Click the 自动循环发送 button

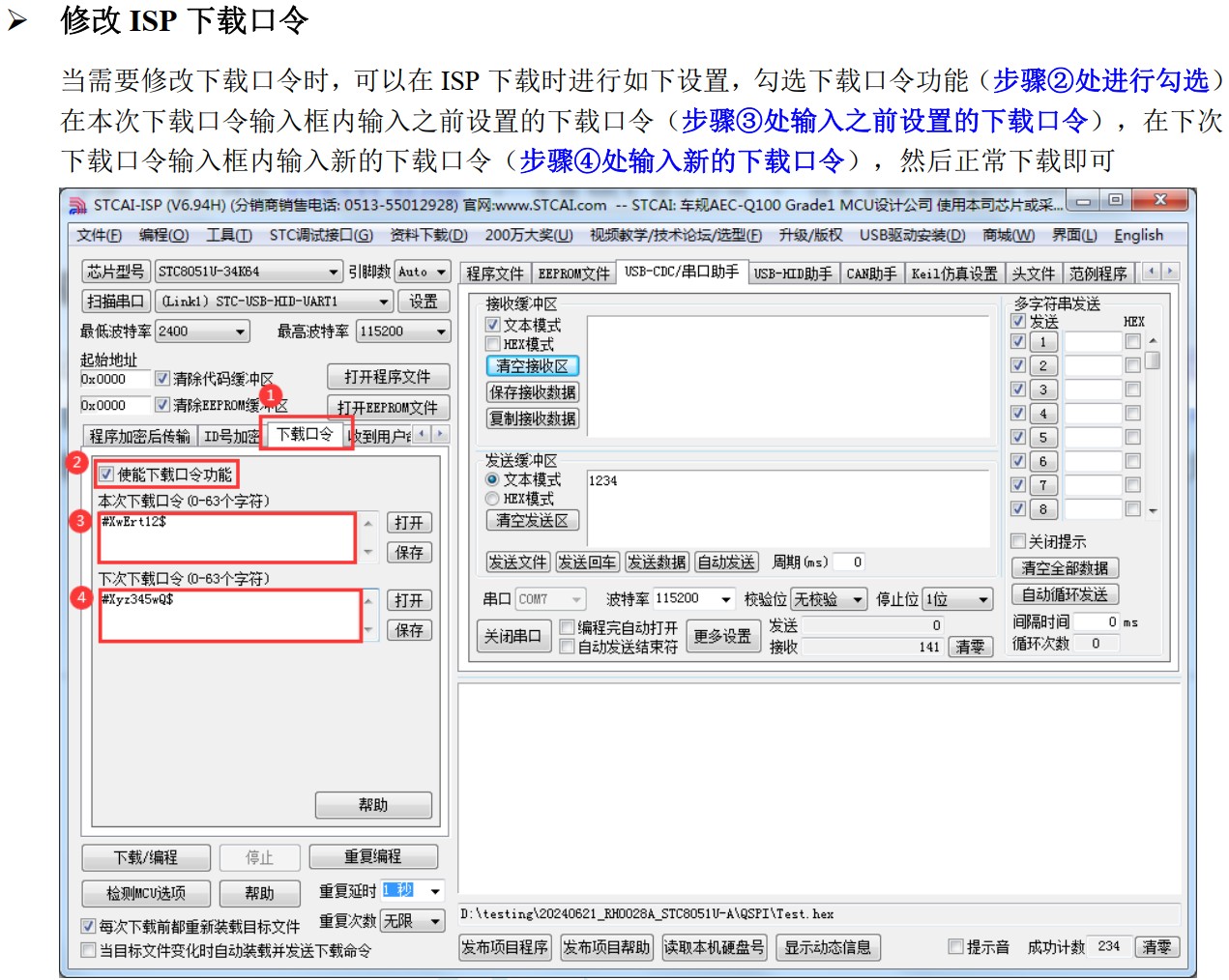pos(1065,594)
